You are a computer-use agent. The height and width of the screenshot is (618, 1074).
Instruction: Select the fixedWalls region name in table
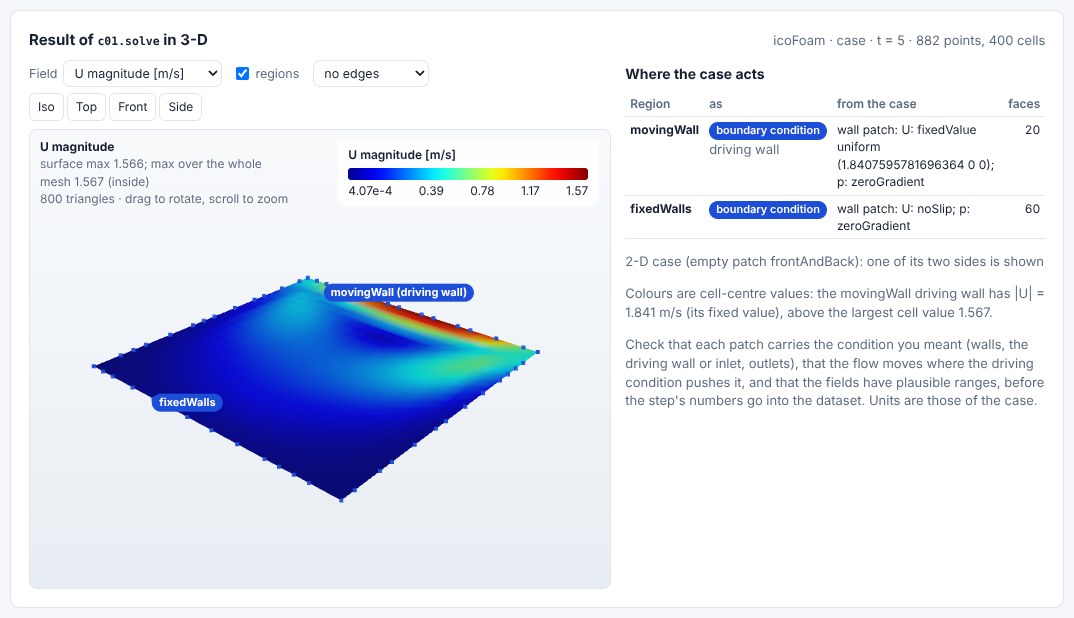pos(660,209)
